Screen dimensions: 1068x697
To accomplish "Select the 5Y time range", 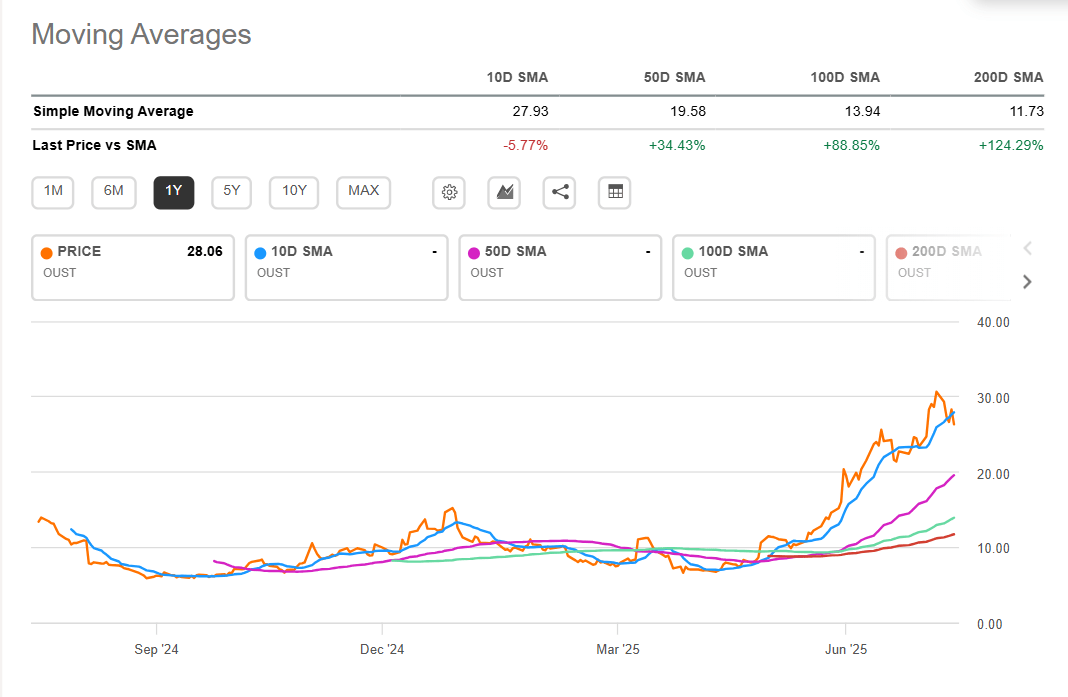I will coord(231,192).
